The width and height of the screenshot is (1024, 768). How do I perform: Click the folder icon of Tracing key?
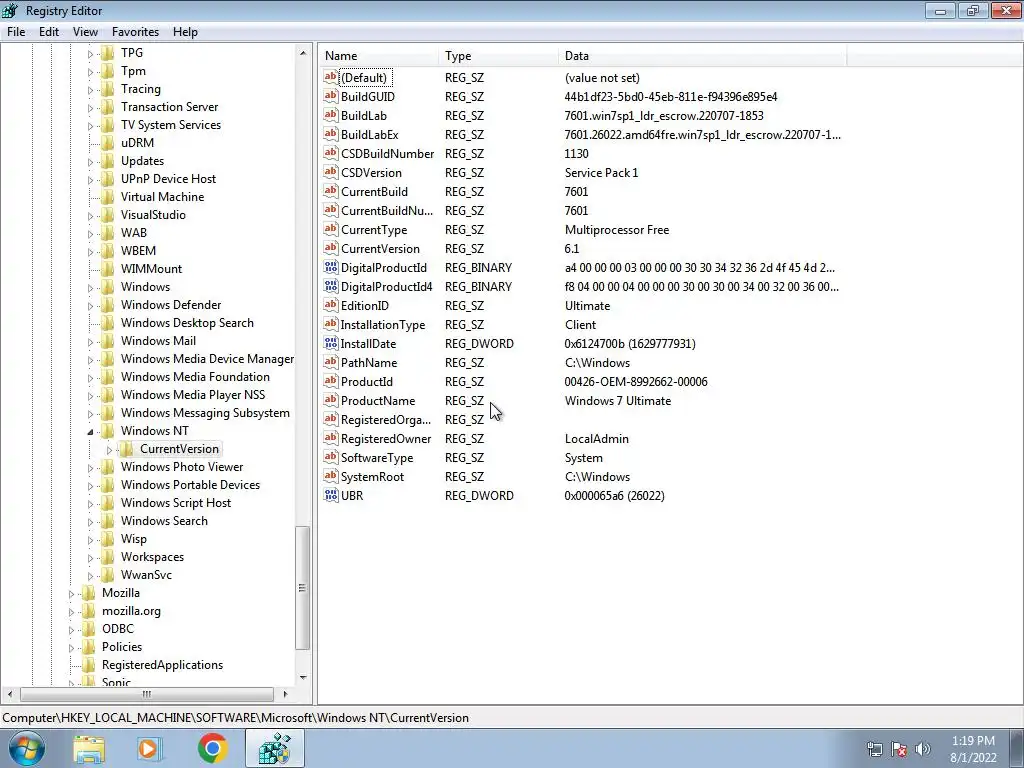(x=108, y=89)
